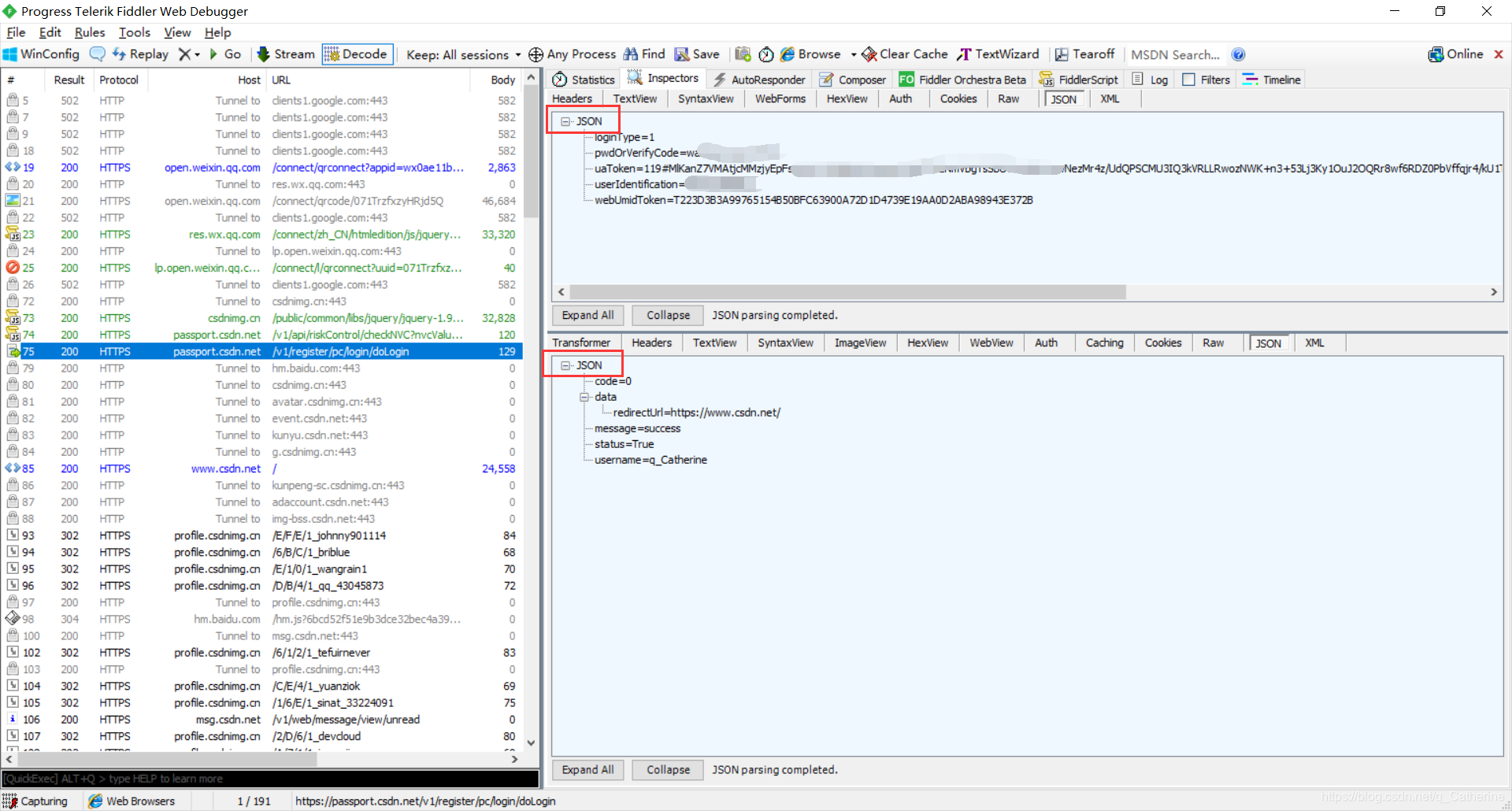The width and height of the screenshot is (1512, 811).
Task: Save sessions with Save button
Action: click(697, 54)
